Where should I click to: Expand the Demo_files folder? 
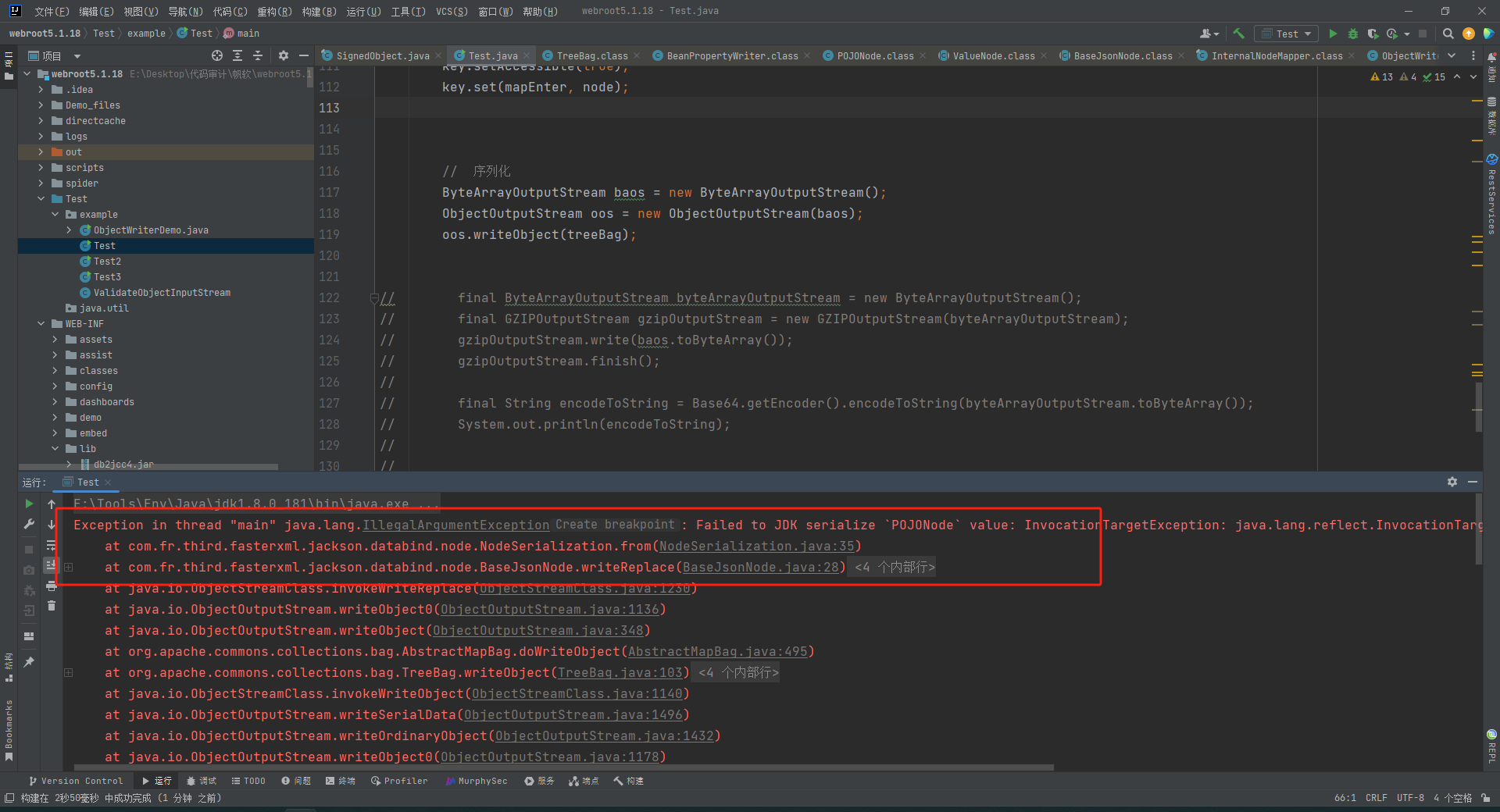41,105
